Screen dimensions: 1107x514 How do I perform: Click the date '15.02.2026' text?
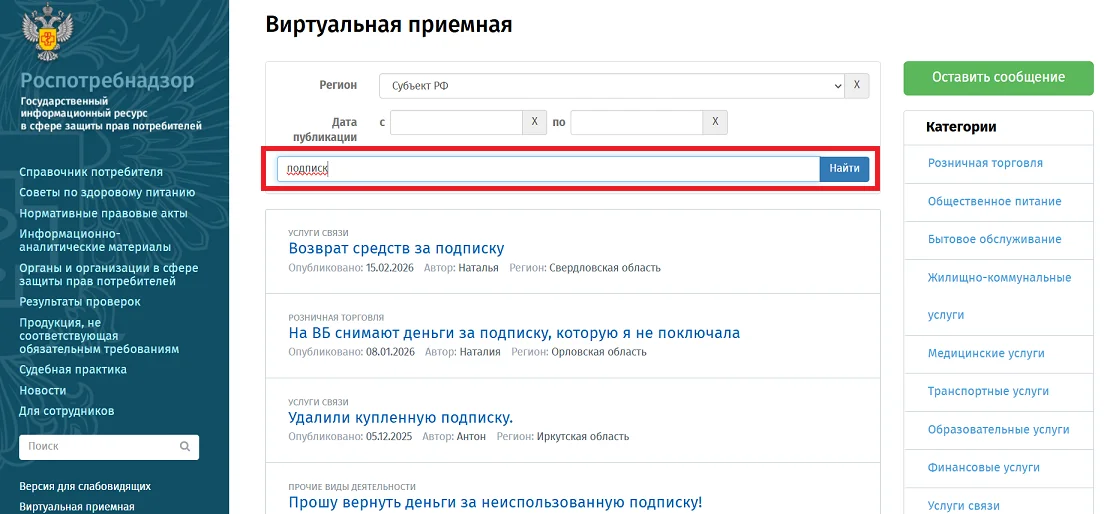pyautogui.click(x=390, y=268)
